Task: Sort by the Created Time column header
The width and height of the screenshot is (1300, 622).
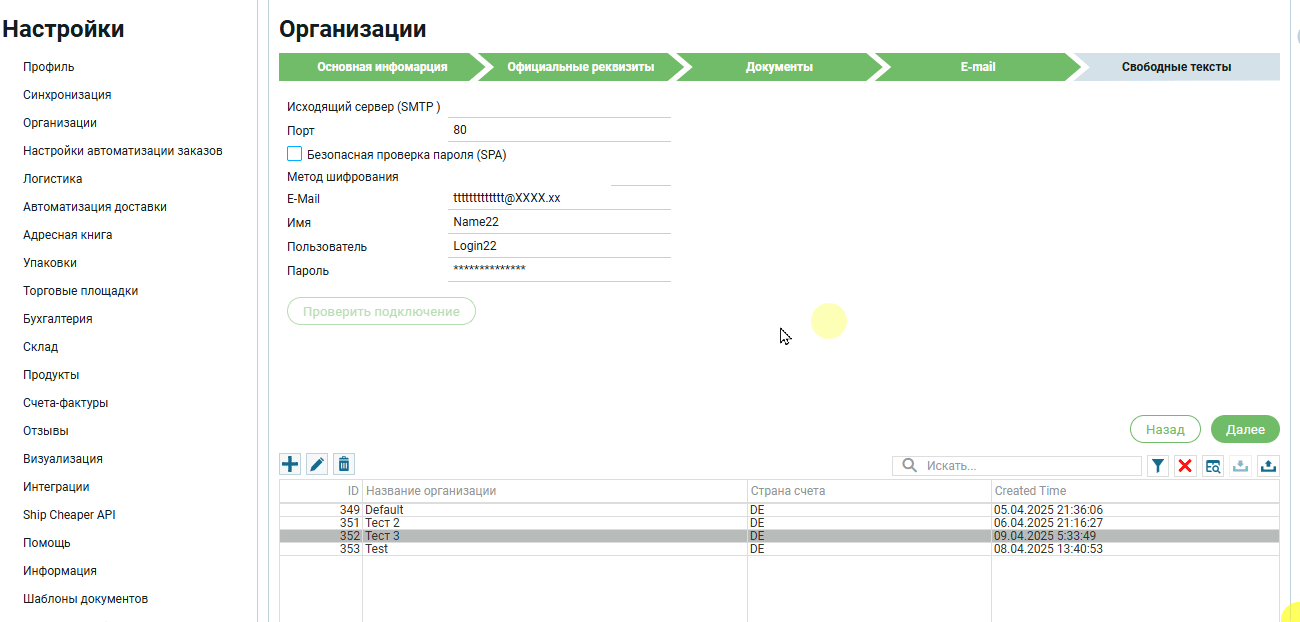Action: [1030, 491]
